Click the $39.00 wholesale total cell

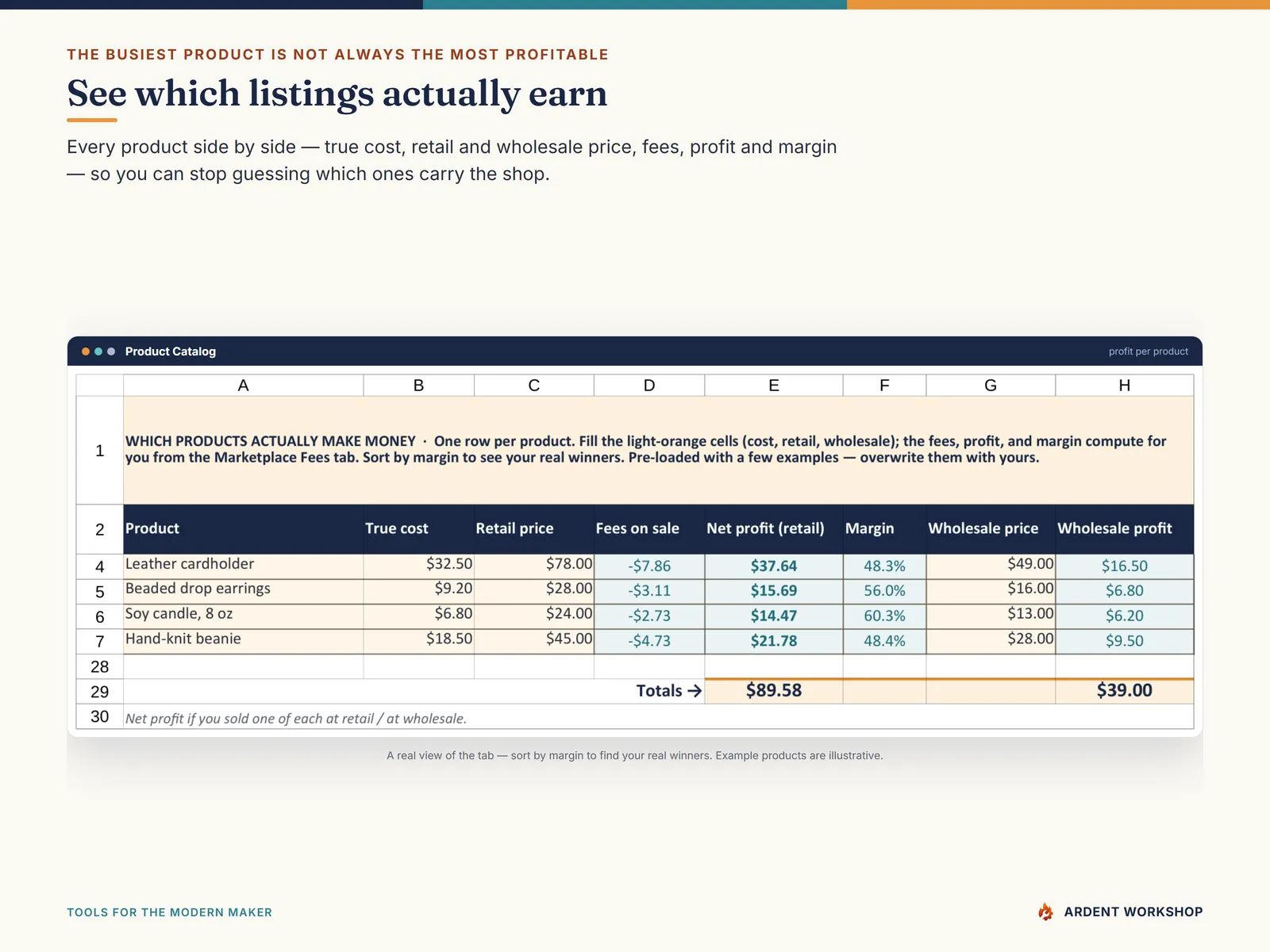pyautogui.click(x=1125, y=692)
